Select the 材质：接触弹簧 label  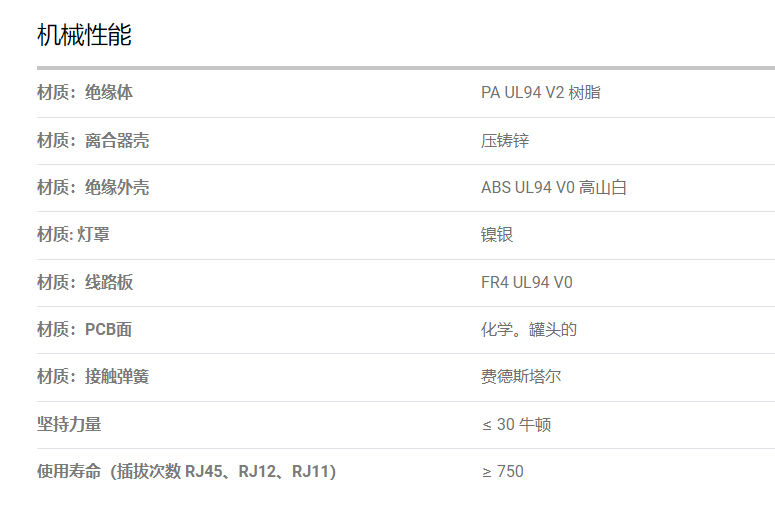pyautogui.click(x=93, y=377)
